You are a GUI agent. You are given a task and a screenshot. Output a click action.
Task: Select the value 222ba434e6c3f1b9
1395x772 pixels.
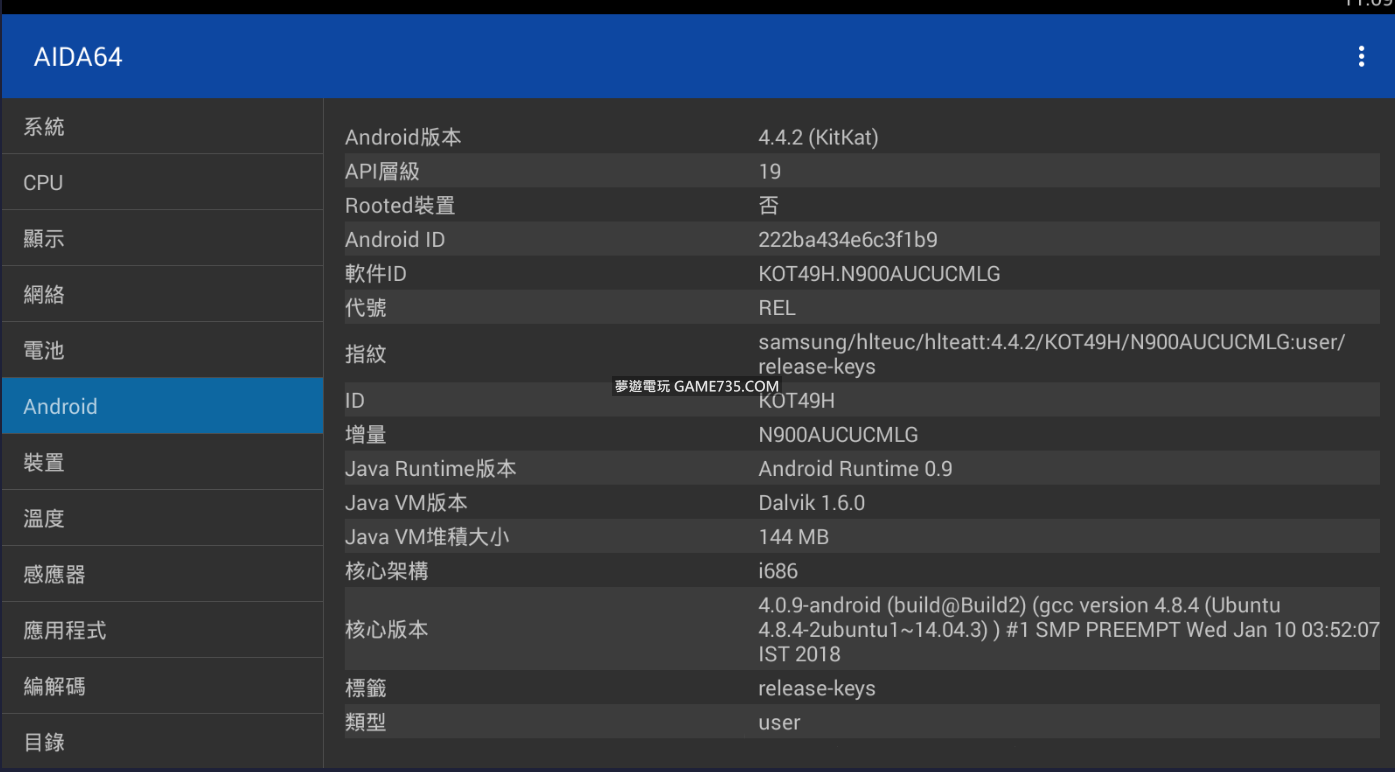click(x=848, y=239)
